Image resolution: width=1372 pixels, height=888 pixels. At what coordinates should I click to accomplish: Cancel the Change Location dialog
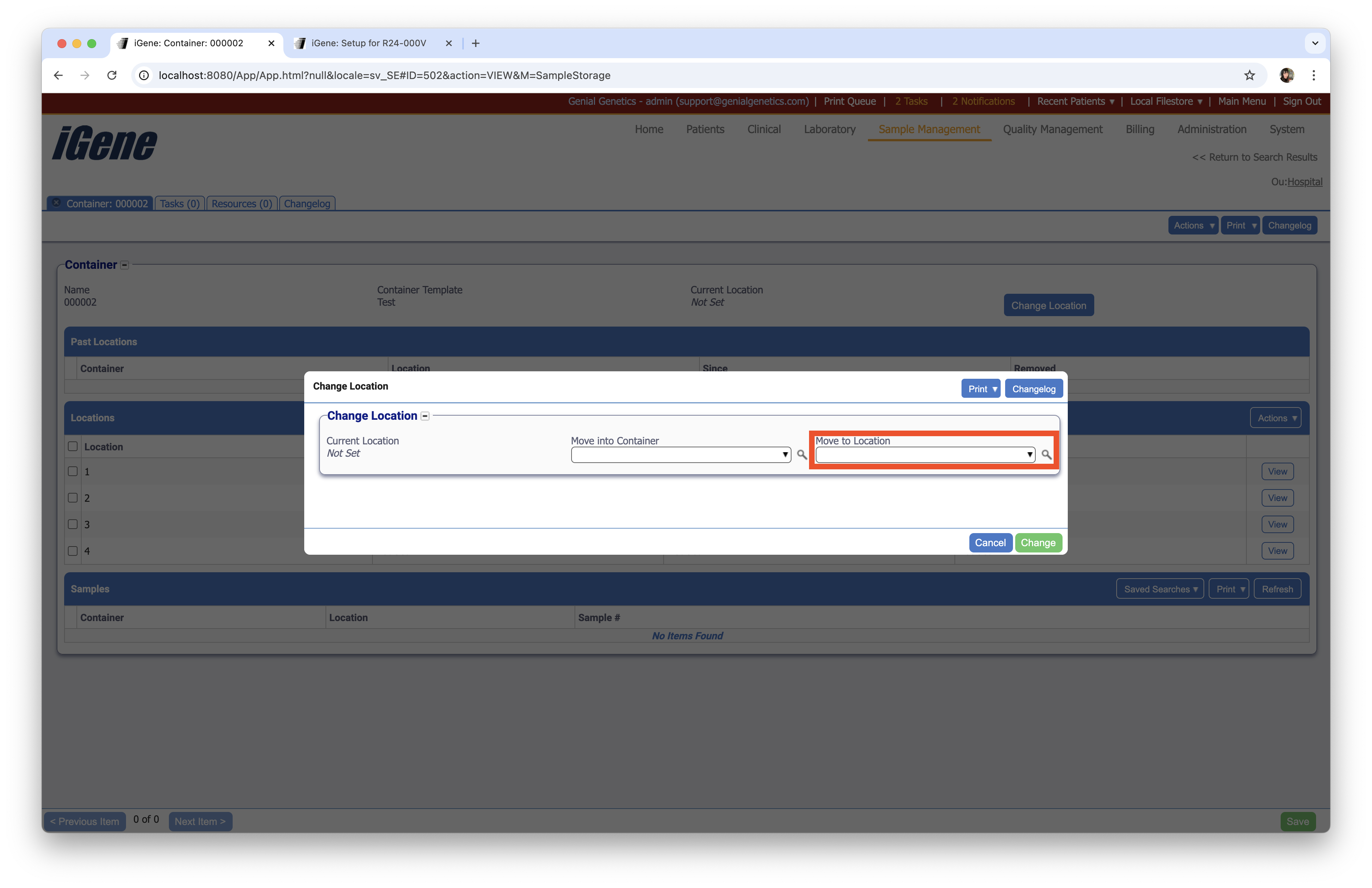990,543
